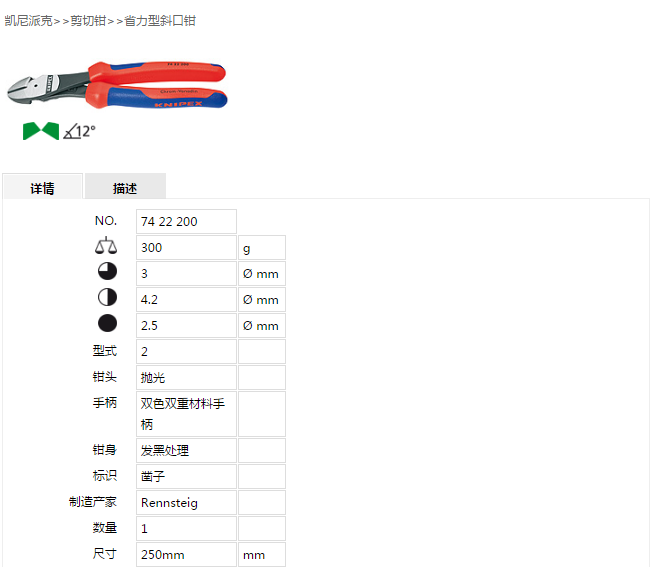Screen dimensions: 651x567
Task: Open the Knipex pliers product image
Action: tap(117, 85)
